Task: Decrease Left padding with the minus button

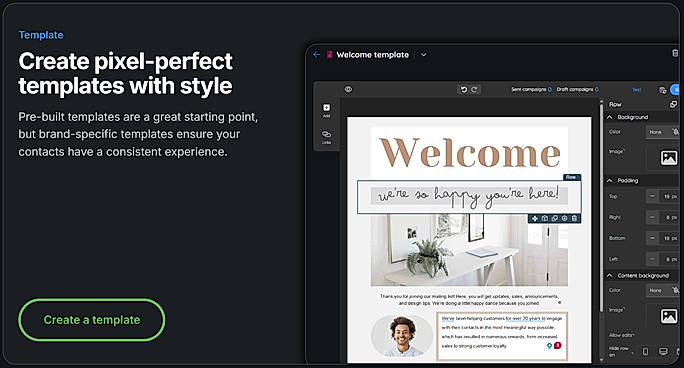Action: (652, 259)
